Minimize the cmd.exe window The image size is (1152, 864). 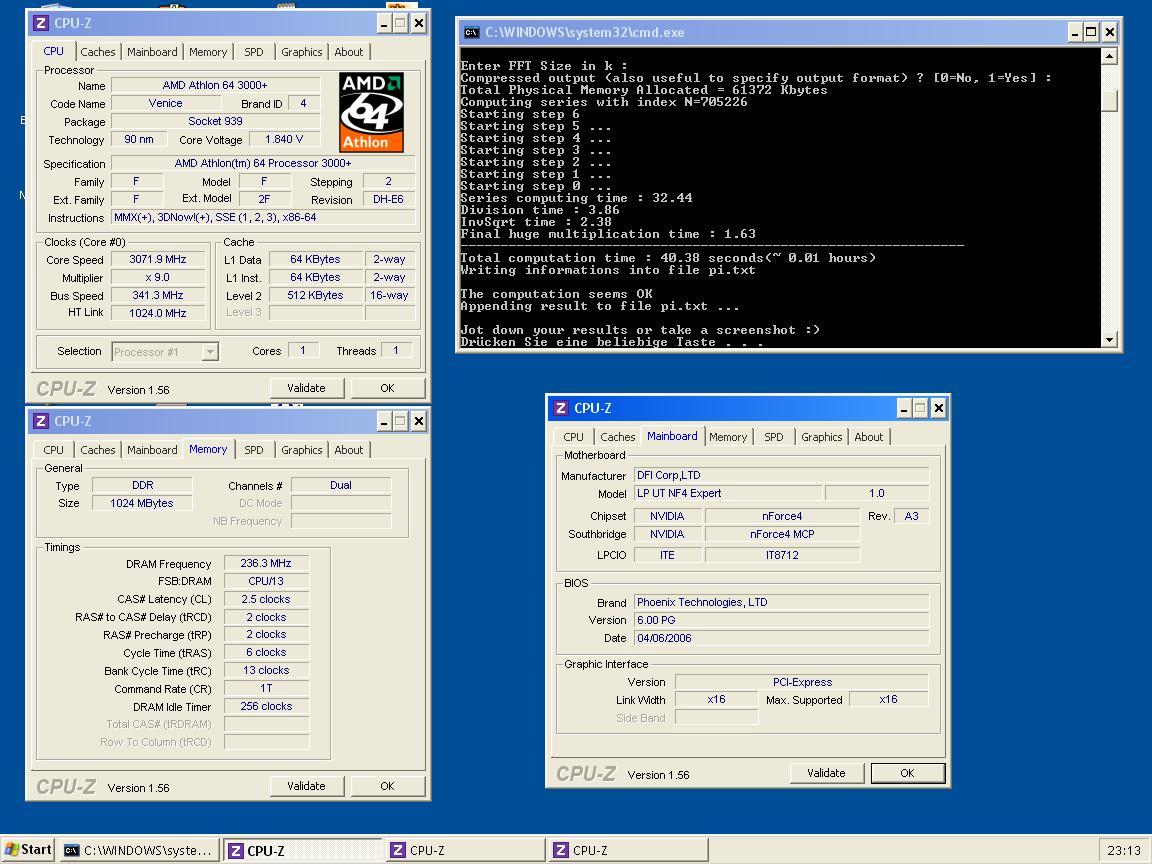tap(1075, 32)
